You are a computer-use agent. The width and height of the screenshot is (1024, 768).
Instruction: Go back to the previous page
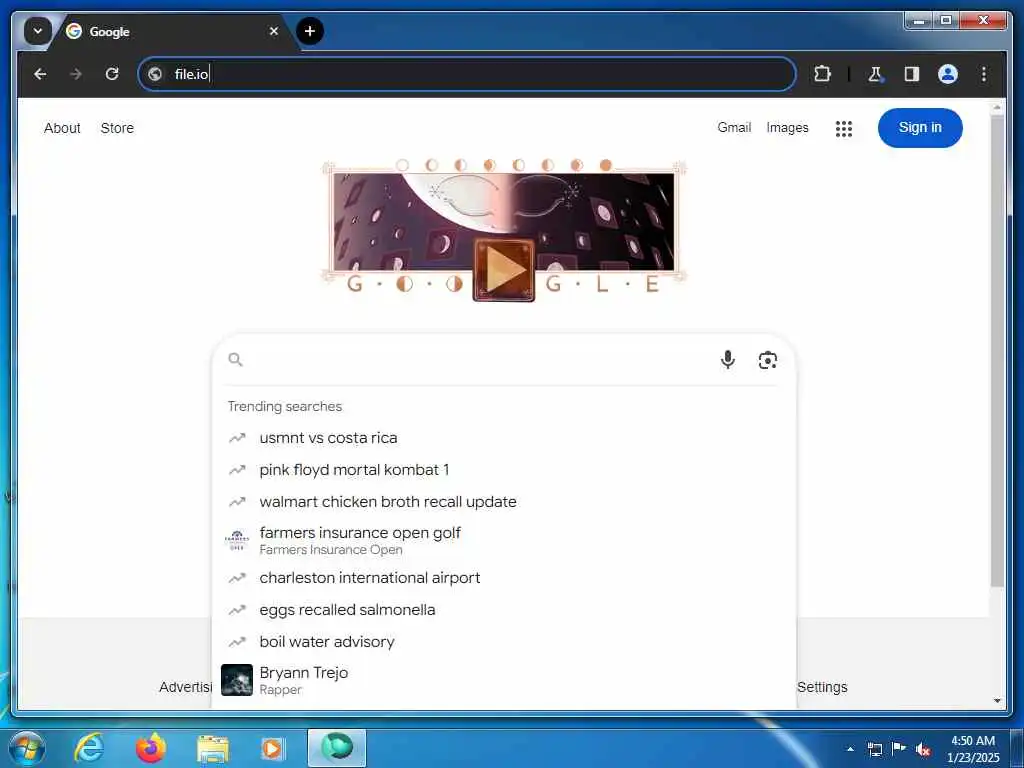[40, 74]
